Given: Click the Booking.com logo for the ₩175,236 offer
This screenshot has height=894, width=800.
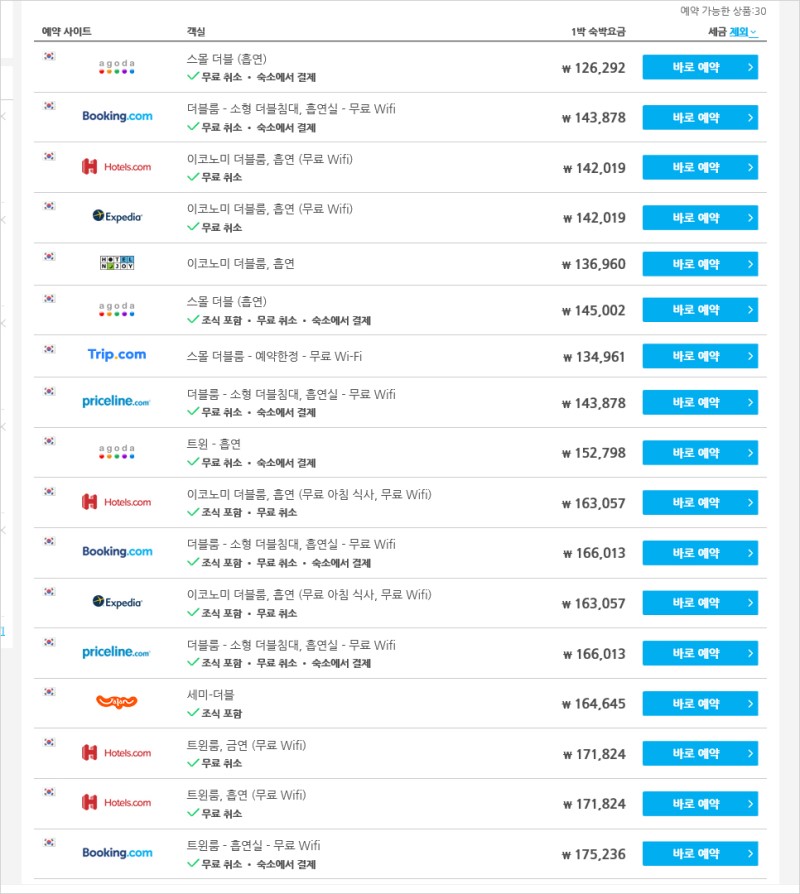Looking at the screenshot, I should (x=117, y=852).
